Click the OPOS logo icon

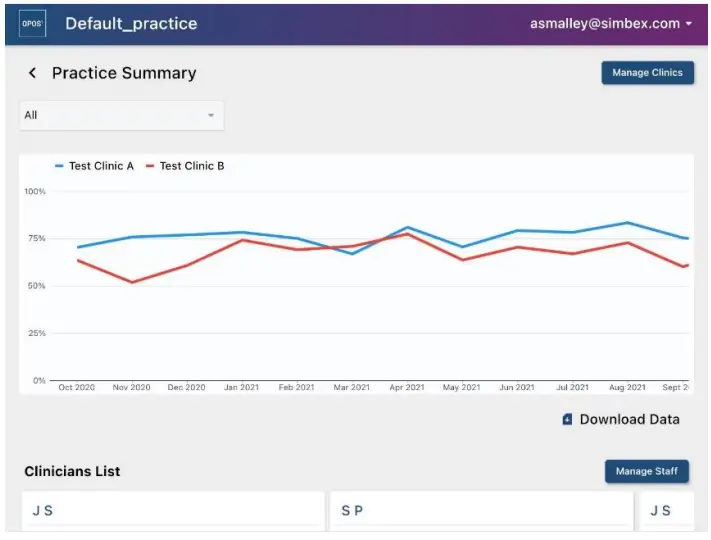point(32,23)
